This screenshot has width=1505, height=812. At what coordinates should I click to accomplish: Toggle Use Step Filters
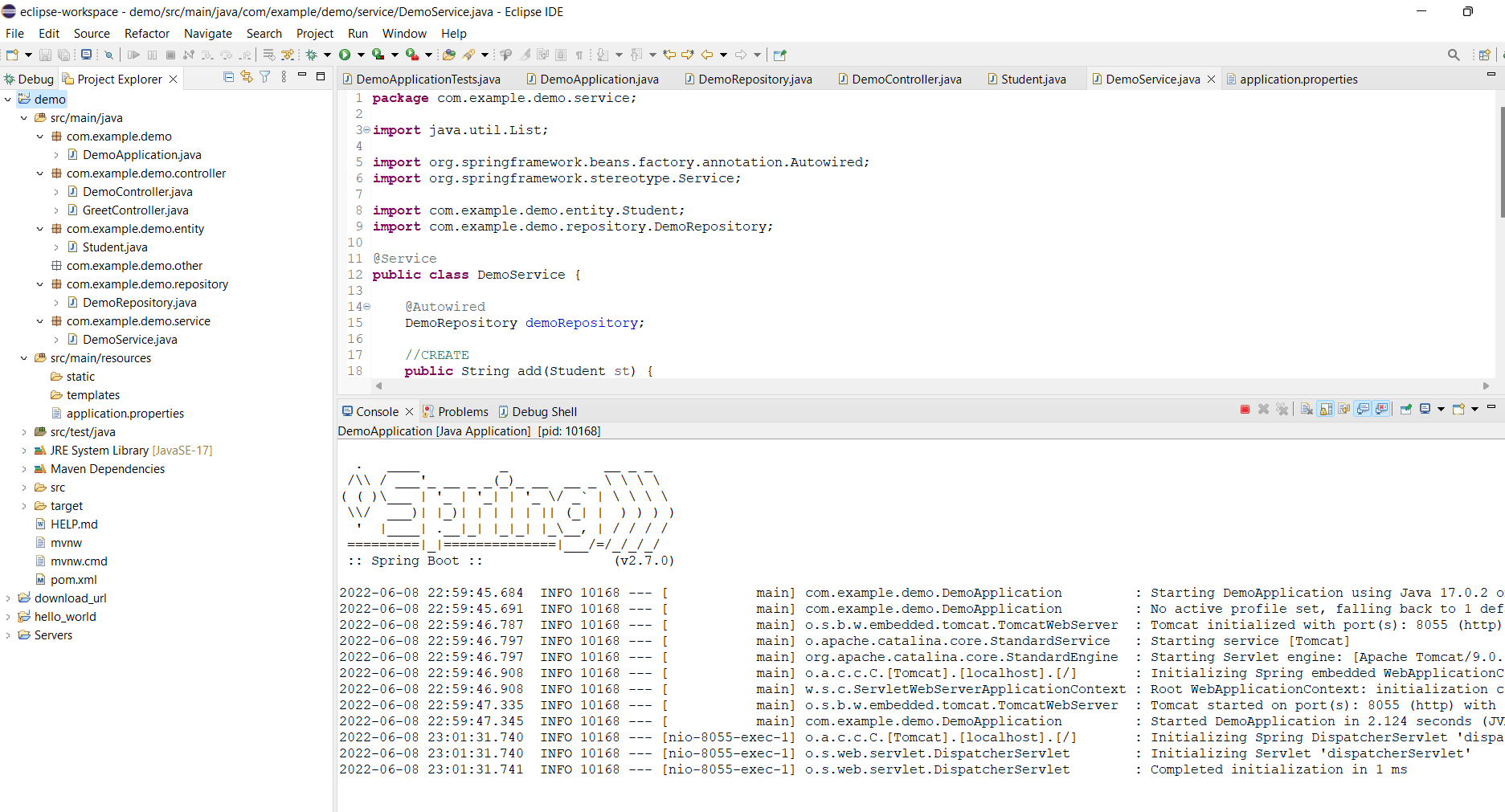(288, 55)
